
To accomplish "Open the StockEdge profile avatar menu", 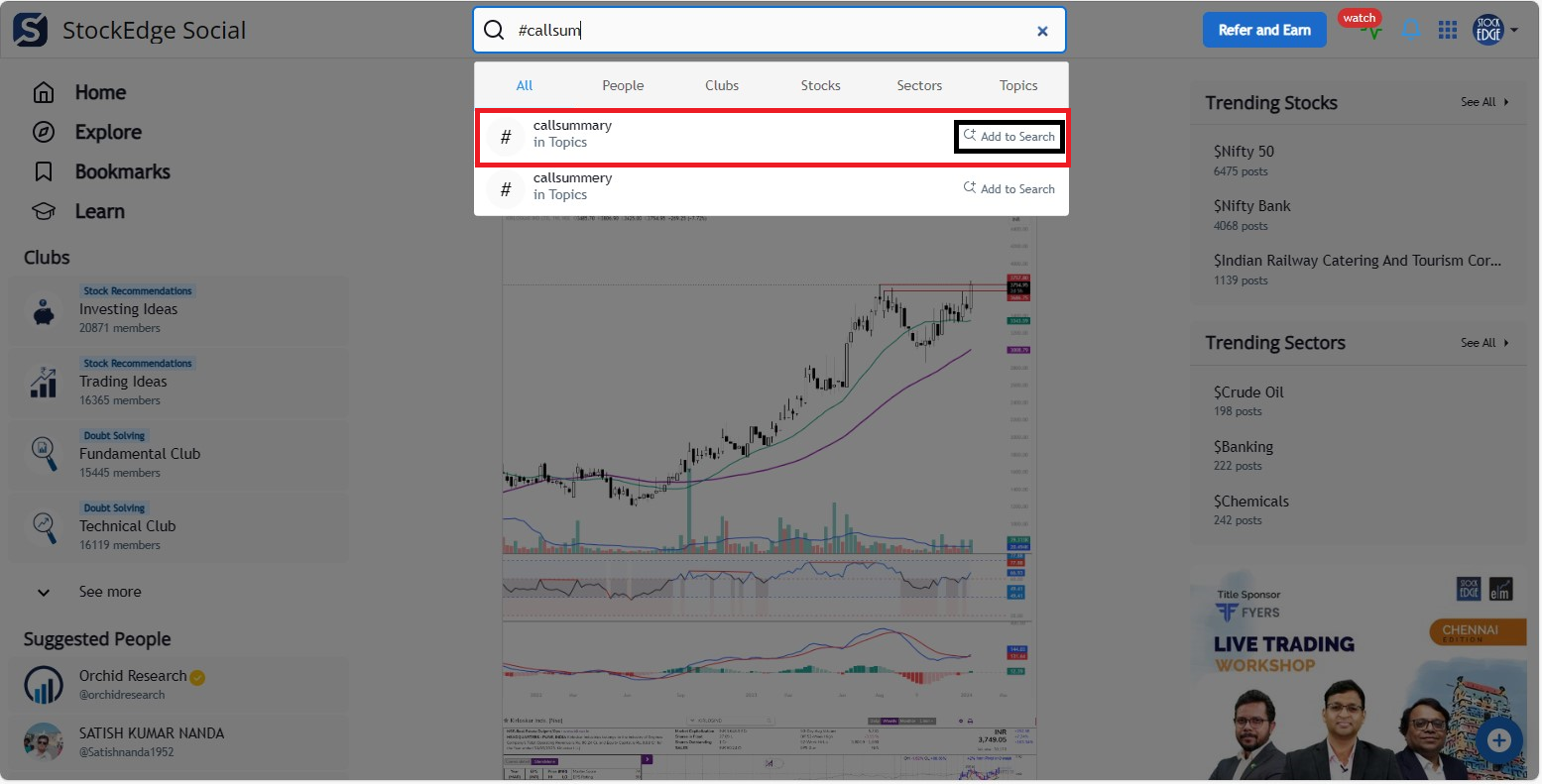I will (x=1488, y=30).
